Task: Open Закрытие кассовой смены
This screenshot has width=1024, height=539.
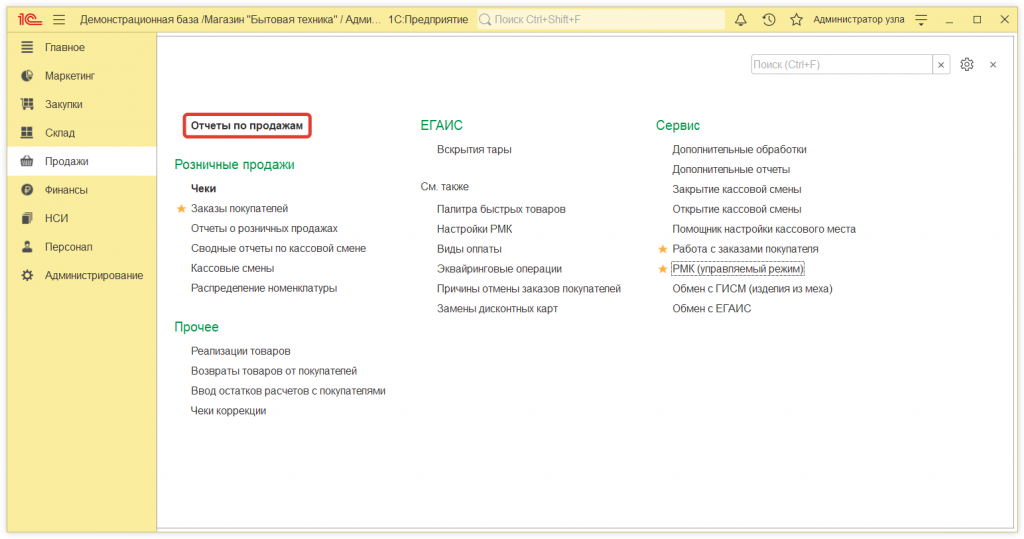Action: click(x=736, y=189)
